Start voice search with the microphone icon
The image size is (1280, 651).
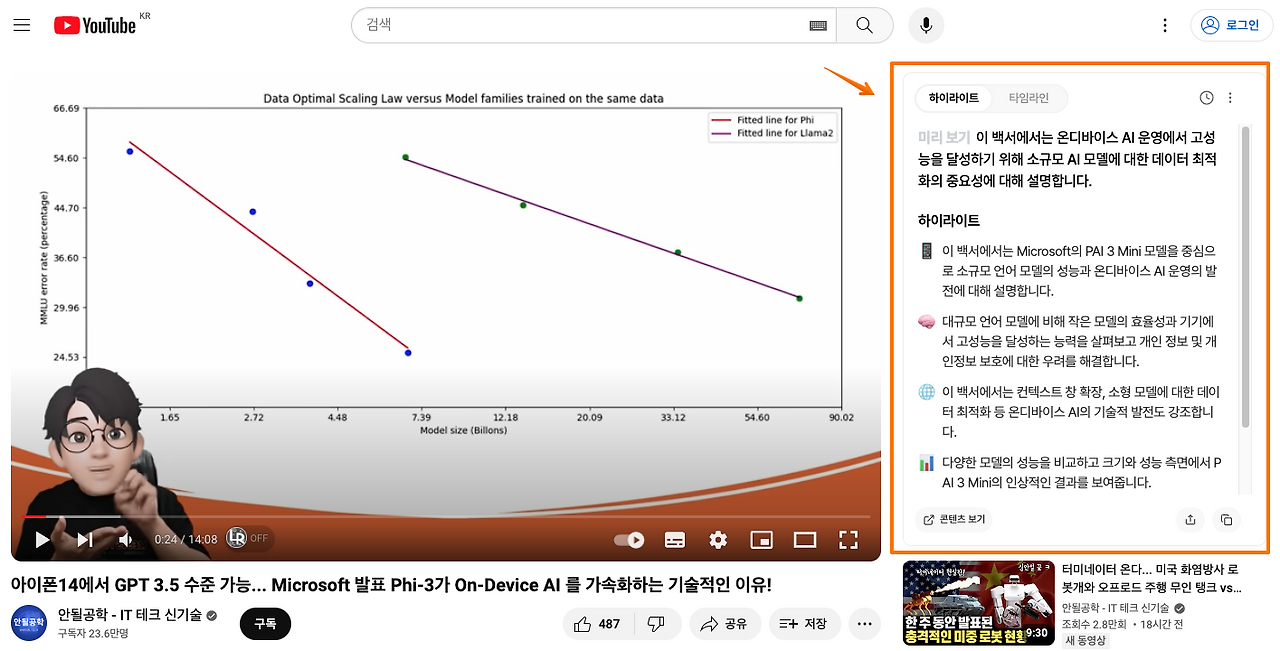coord(925,25)
